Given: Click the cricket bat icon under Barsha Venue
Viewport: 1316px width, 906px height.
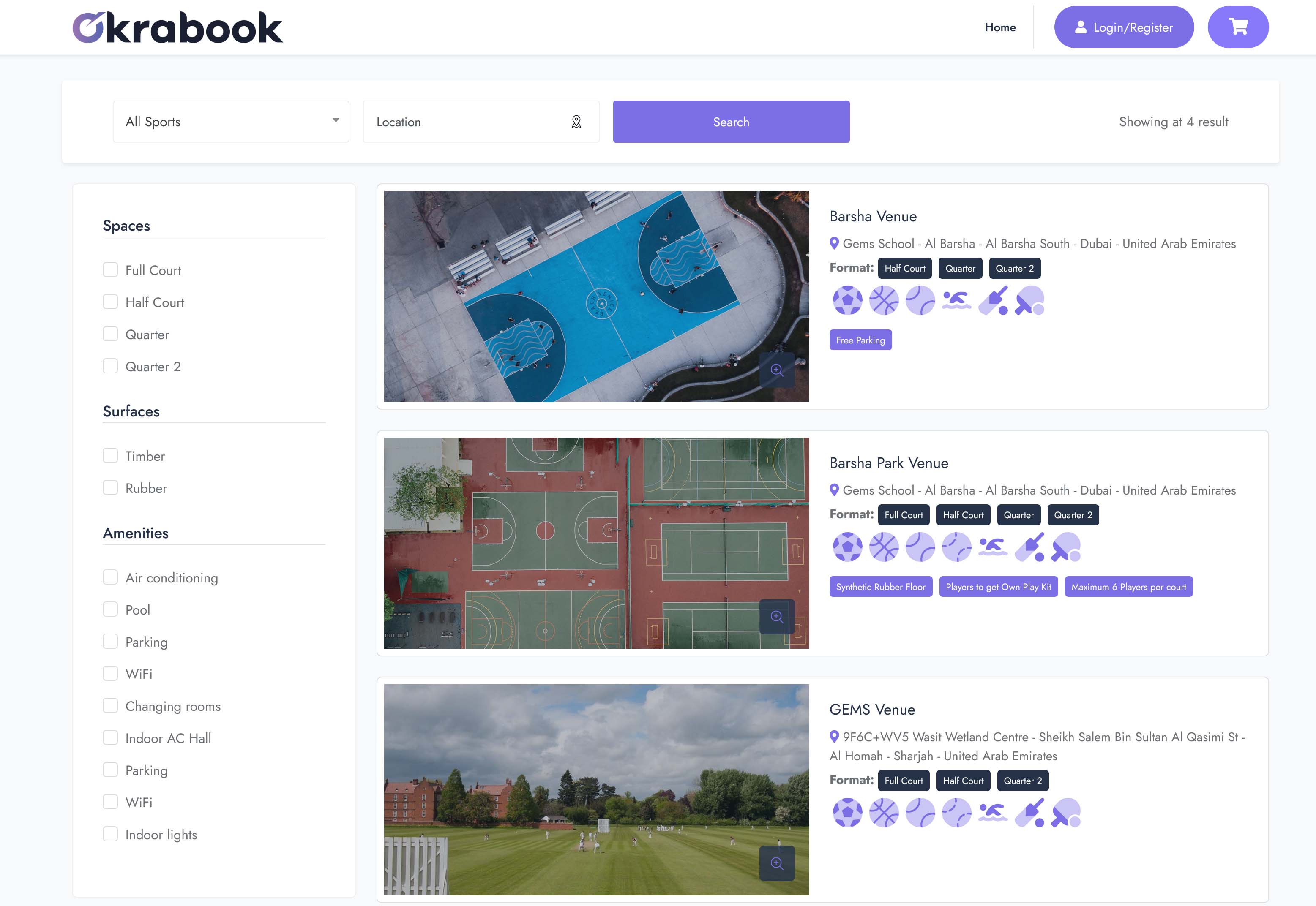Looking at the screenshot, I should pyautogui.click(x=993, y=300).
